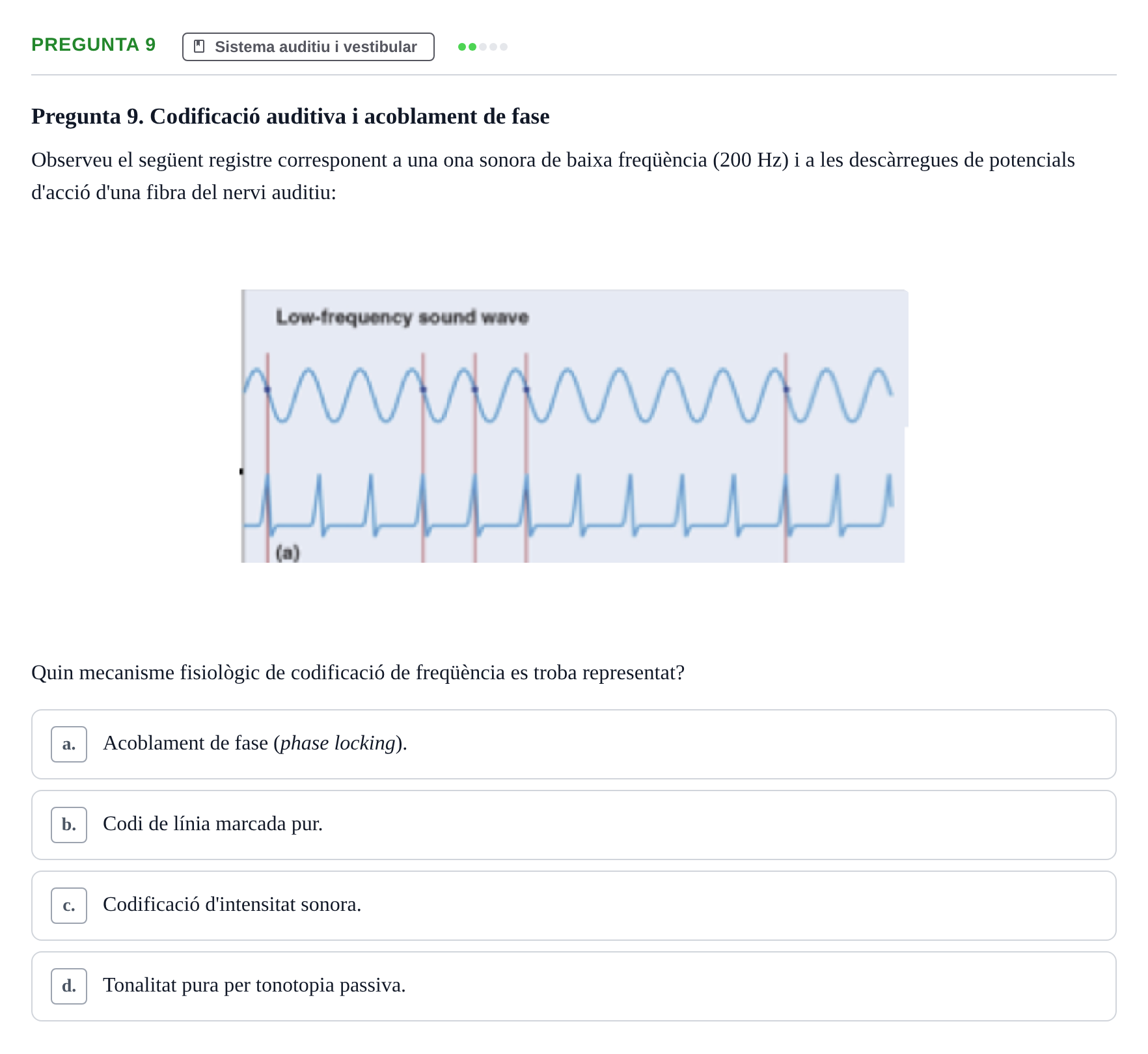Click the green difficulty dots indicator
The height and width of the screenshot is (1054, 1148).
(x=483, y=47)
